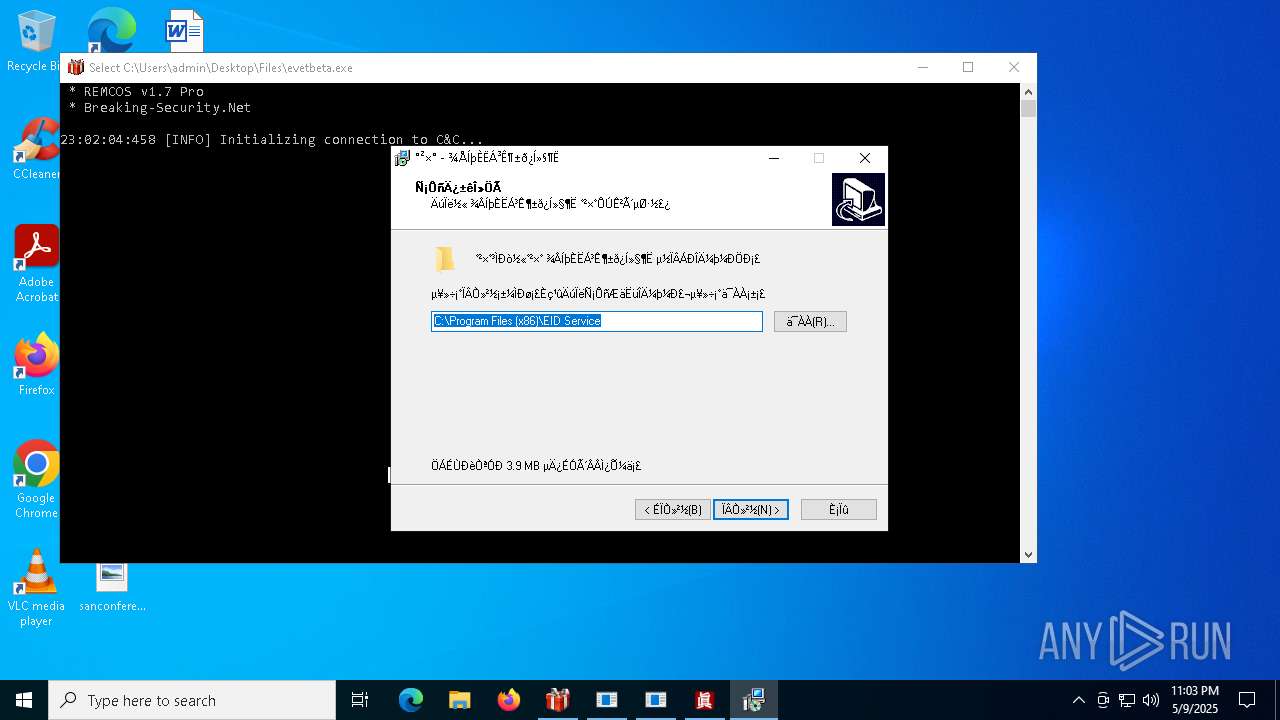
Task: Select the first window-icon taskbar app
Action: (607, 700)
